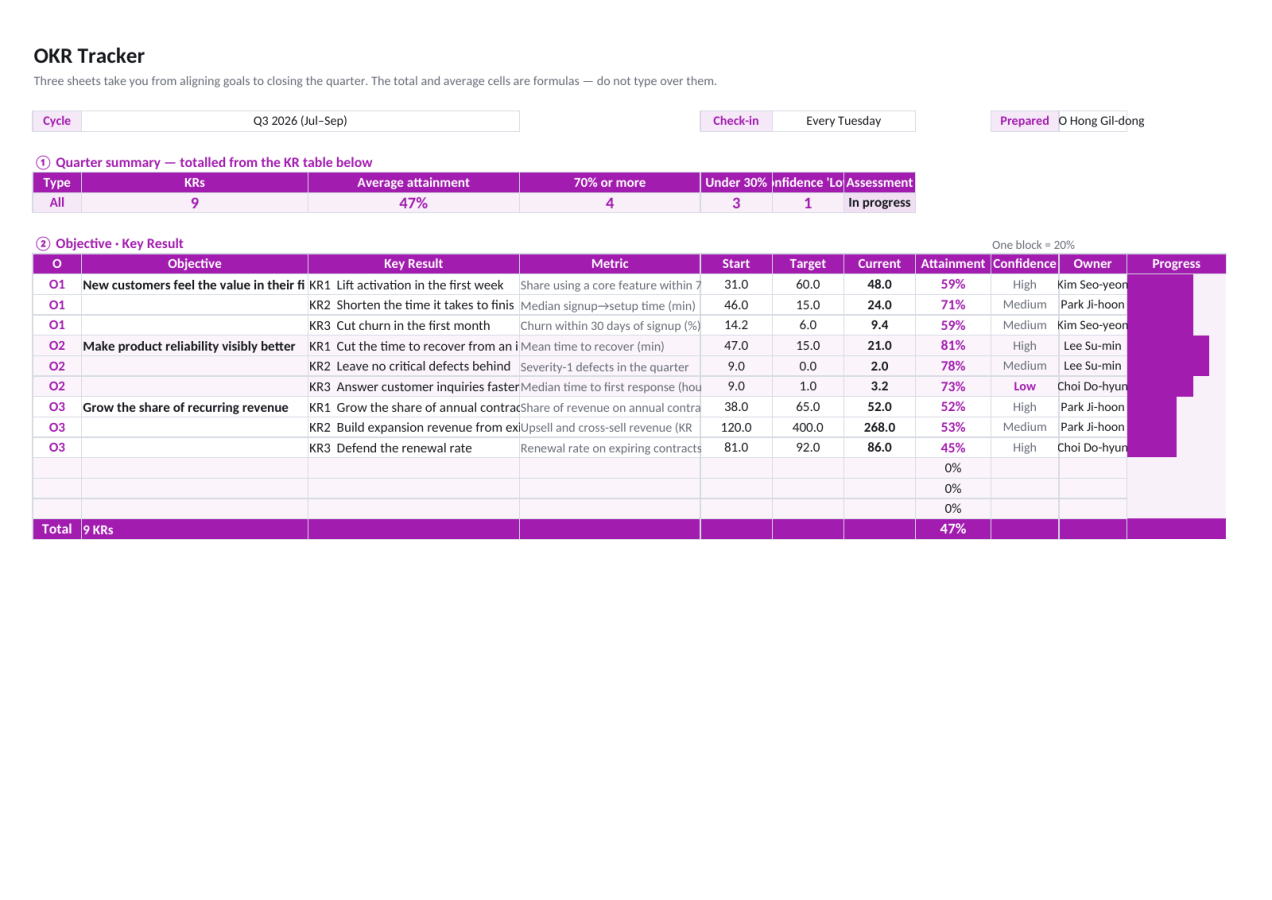
Task: Click the 'Low' confidence cell
Action: coord(1024,386)
